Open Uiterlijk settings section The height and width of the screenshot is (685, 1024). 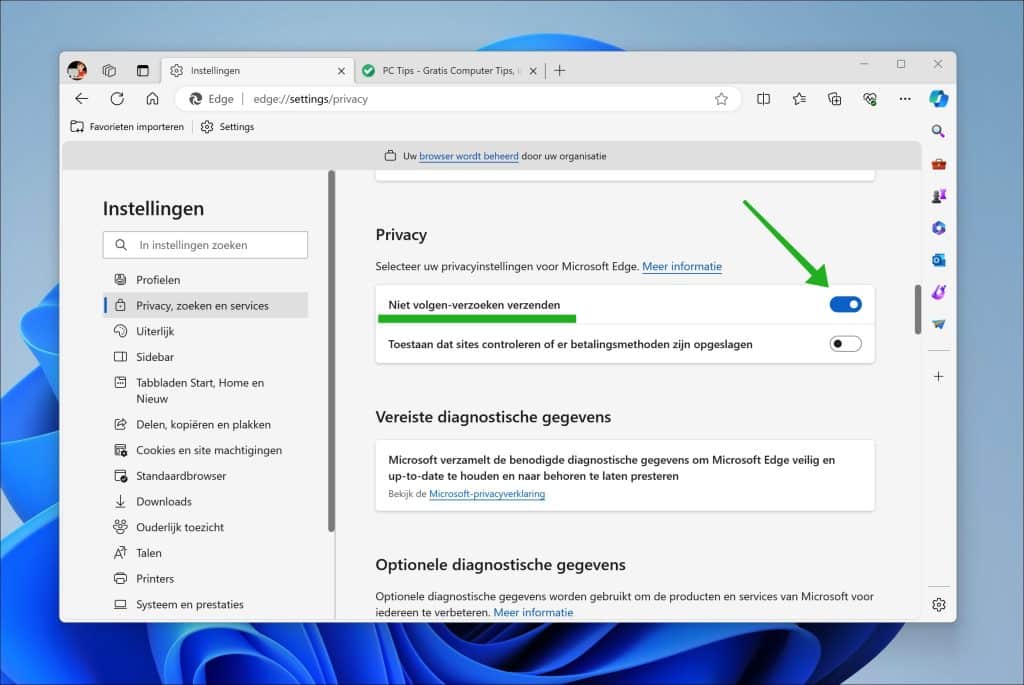[206, 331]
